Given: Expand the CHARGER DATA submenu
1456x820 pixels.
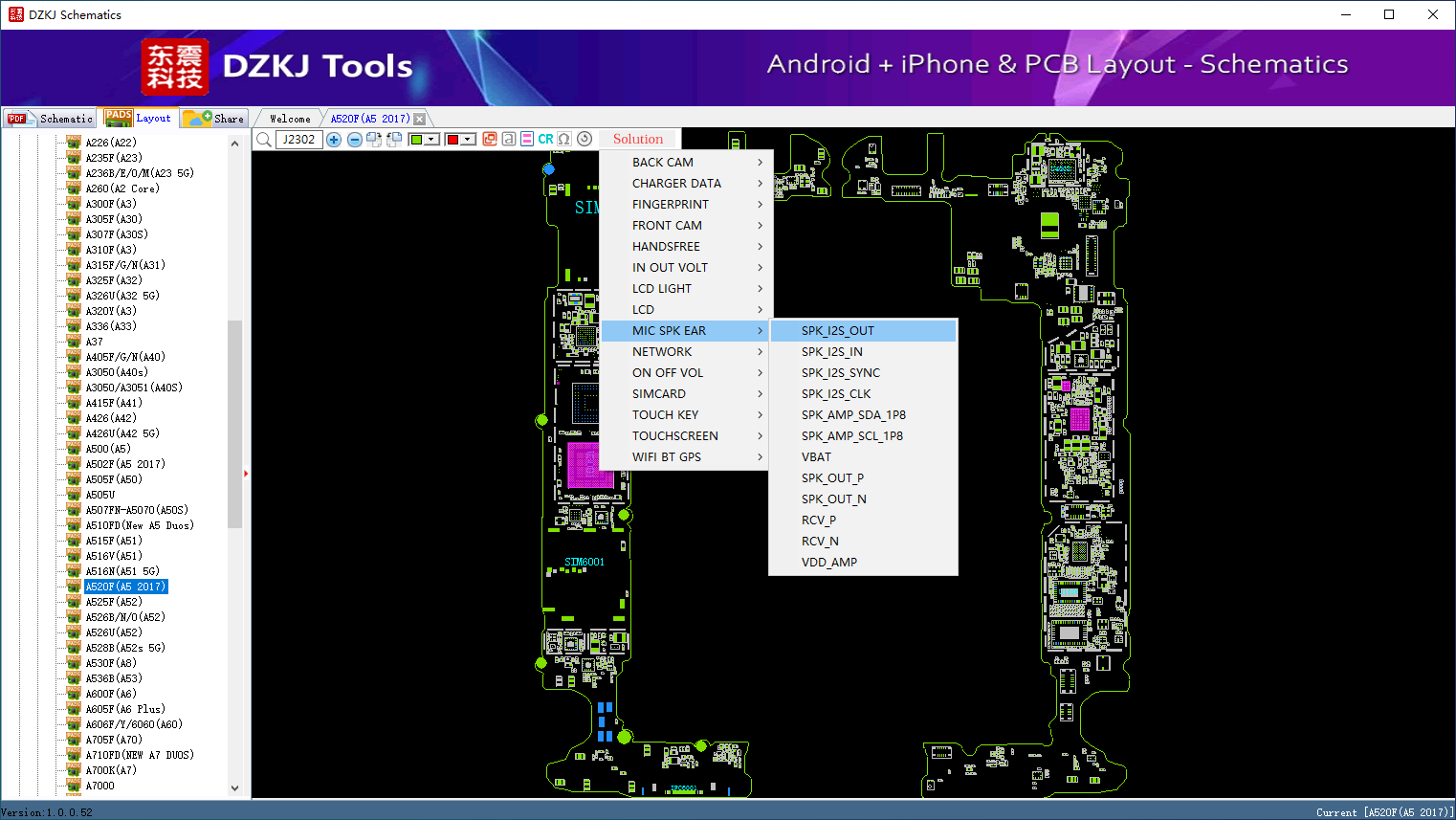Looking at the screenshot, I should (687, 184).
